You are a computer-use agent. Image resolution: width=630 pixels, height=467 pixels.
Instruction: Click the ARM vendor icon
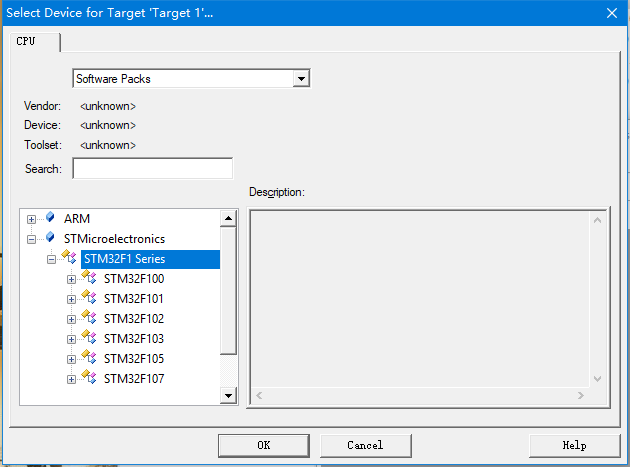coord(50,217)
